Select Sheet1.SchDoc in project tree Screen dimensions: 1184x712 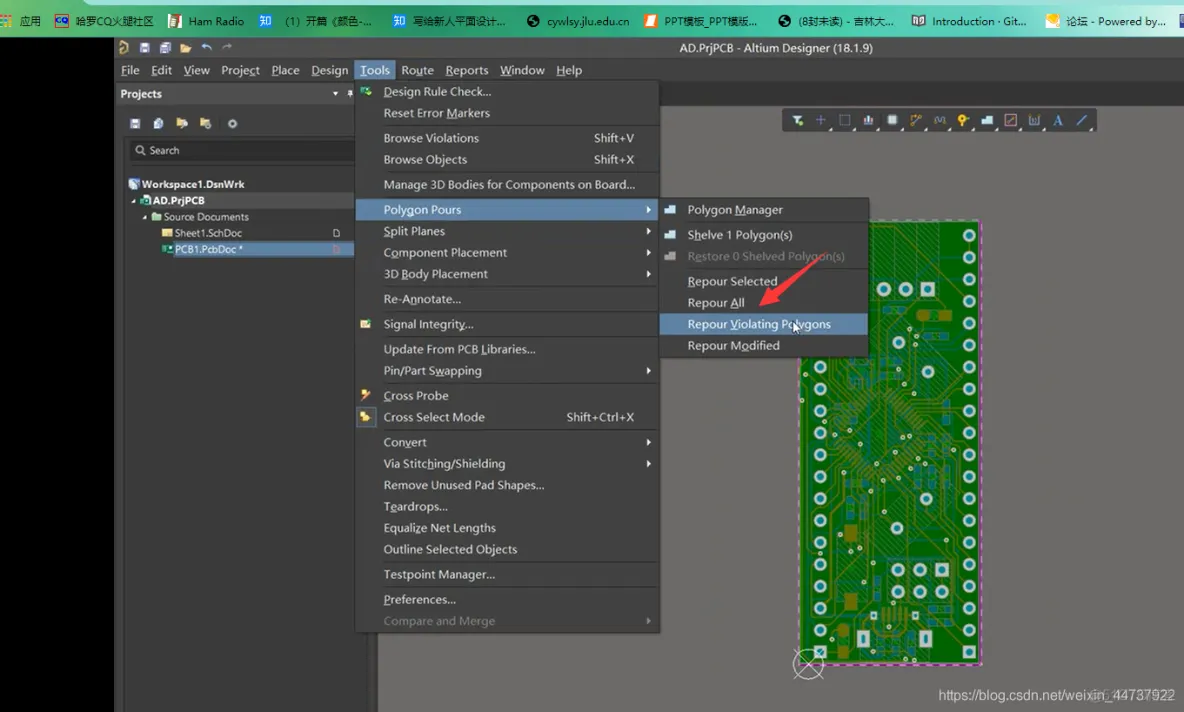208,233
